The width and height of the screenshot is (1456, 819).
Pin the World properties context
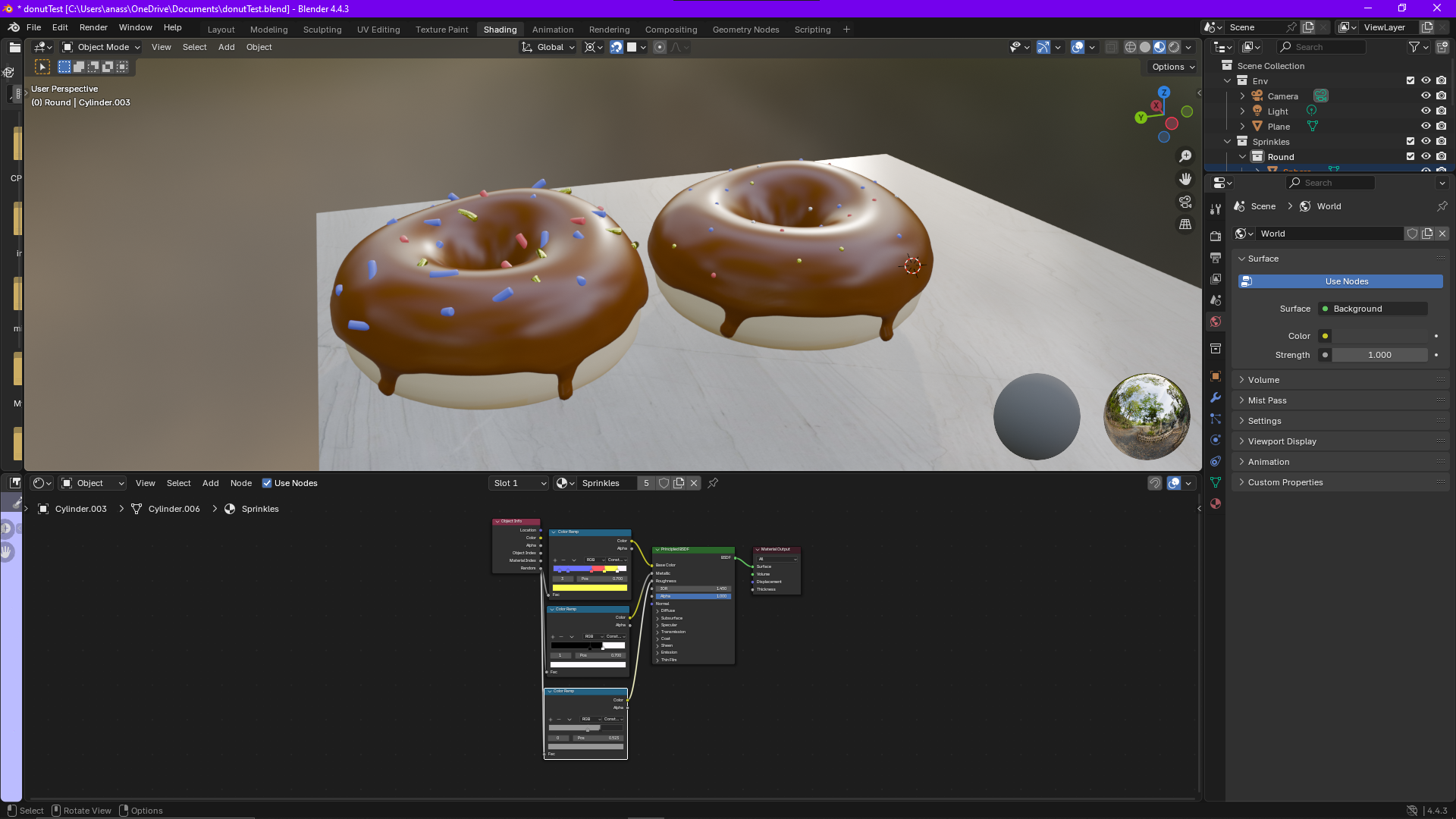click(1442, 206)
